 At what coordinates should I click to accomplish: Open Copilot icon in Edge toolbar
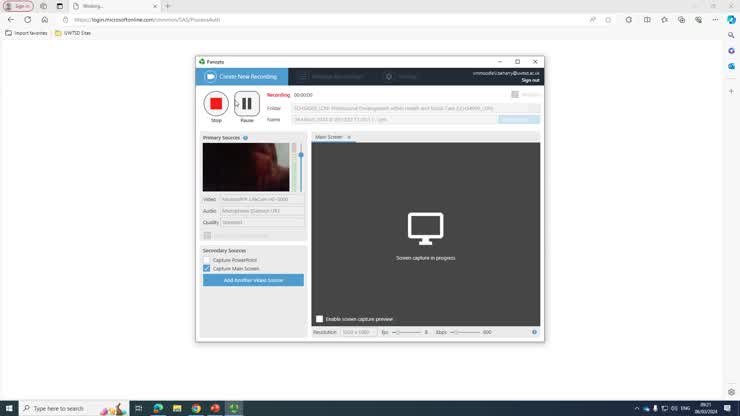(x=732, y=20)
